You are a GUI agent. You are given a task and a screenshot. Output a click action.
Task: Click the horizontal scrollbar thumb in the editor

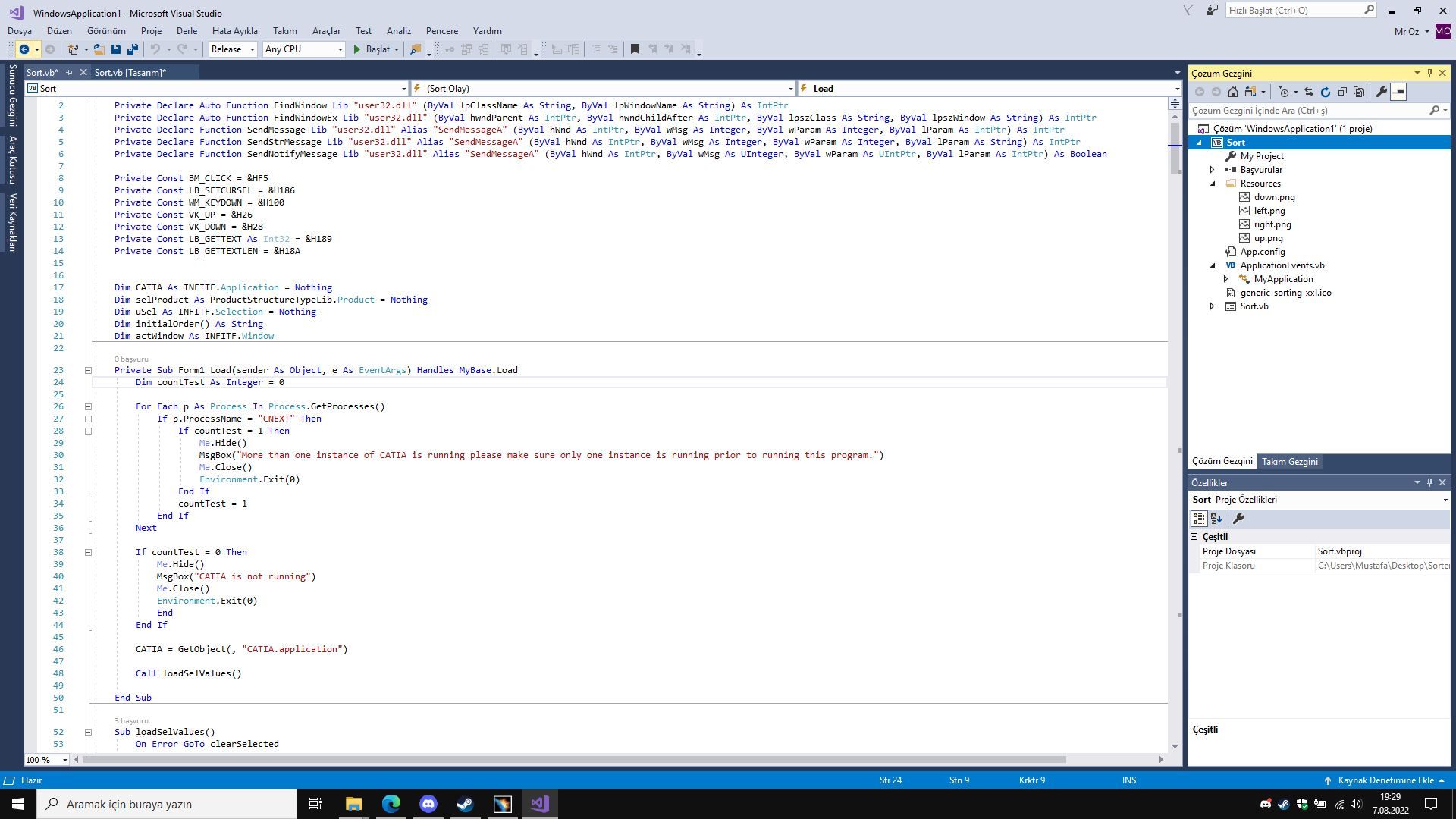coord(574,760)
